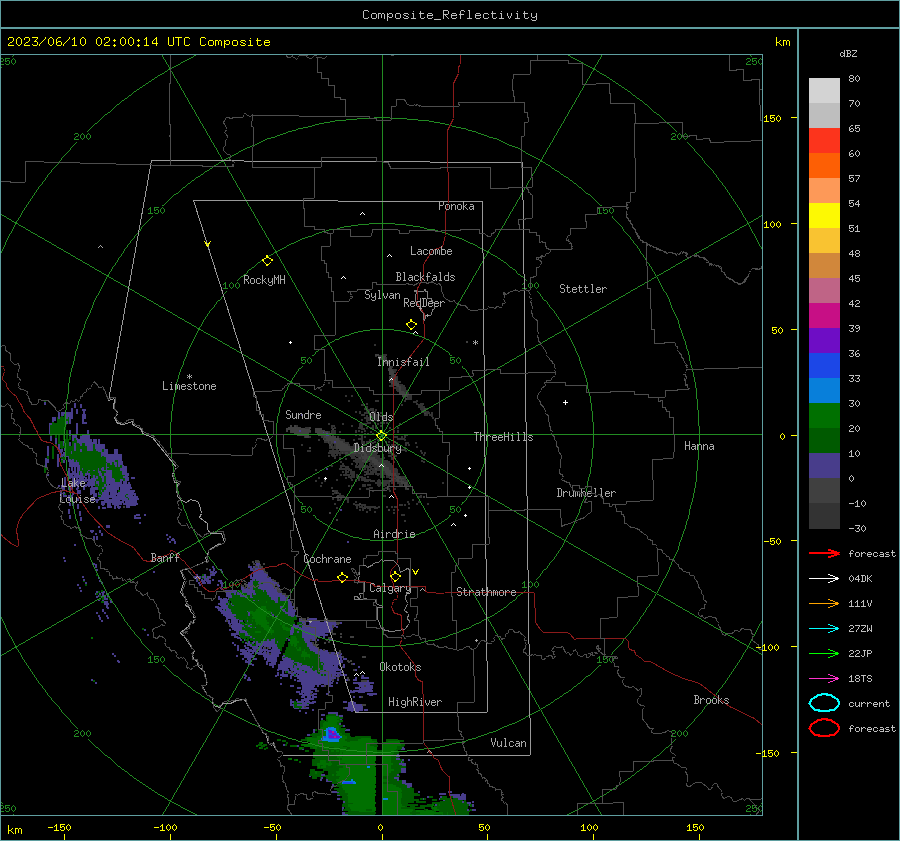Click the Blackfalds label

[425, 277]
